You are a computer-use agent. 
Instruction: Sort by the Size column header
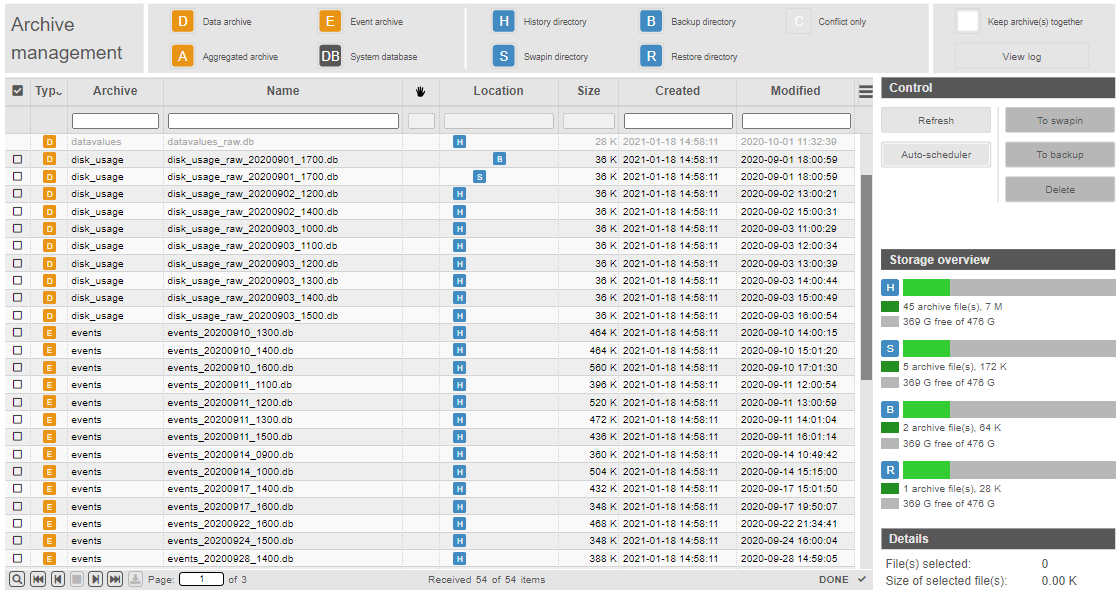(x=588, y=91)
